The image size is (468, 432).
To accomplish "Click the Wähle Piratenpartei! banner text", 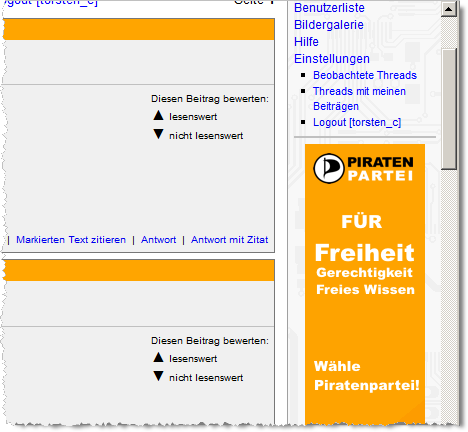I will (x=366, y=376).
